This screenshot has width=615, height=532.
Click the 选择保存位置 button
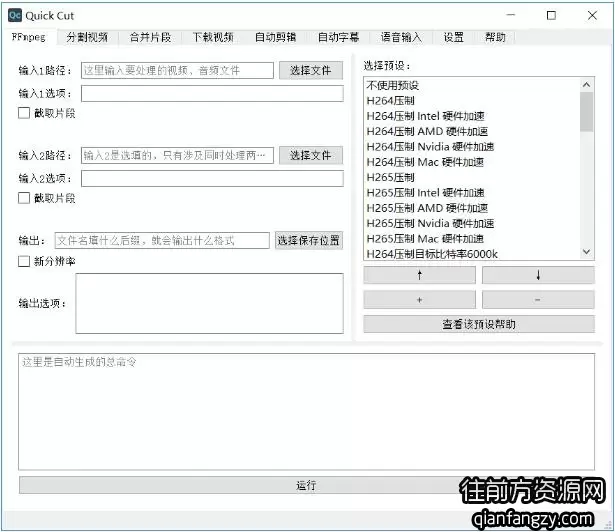point(309,240)
